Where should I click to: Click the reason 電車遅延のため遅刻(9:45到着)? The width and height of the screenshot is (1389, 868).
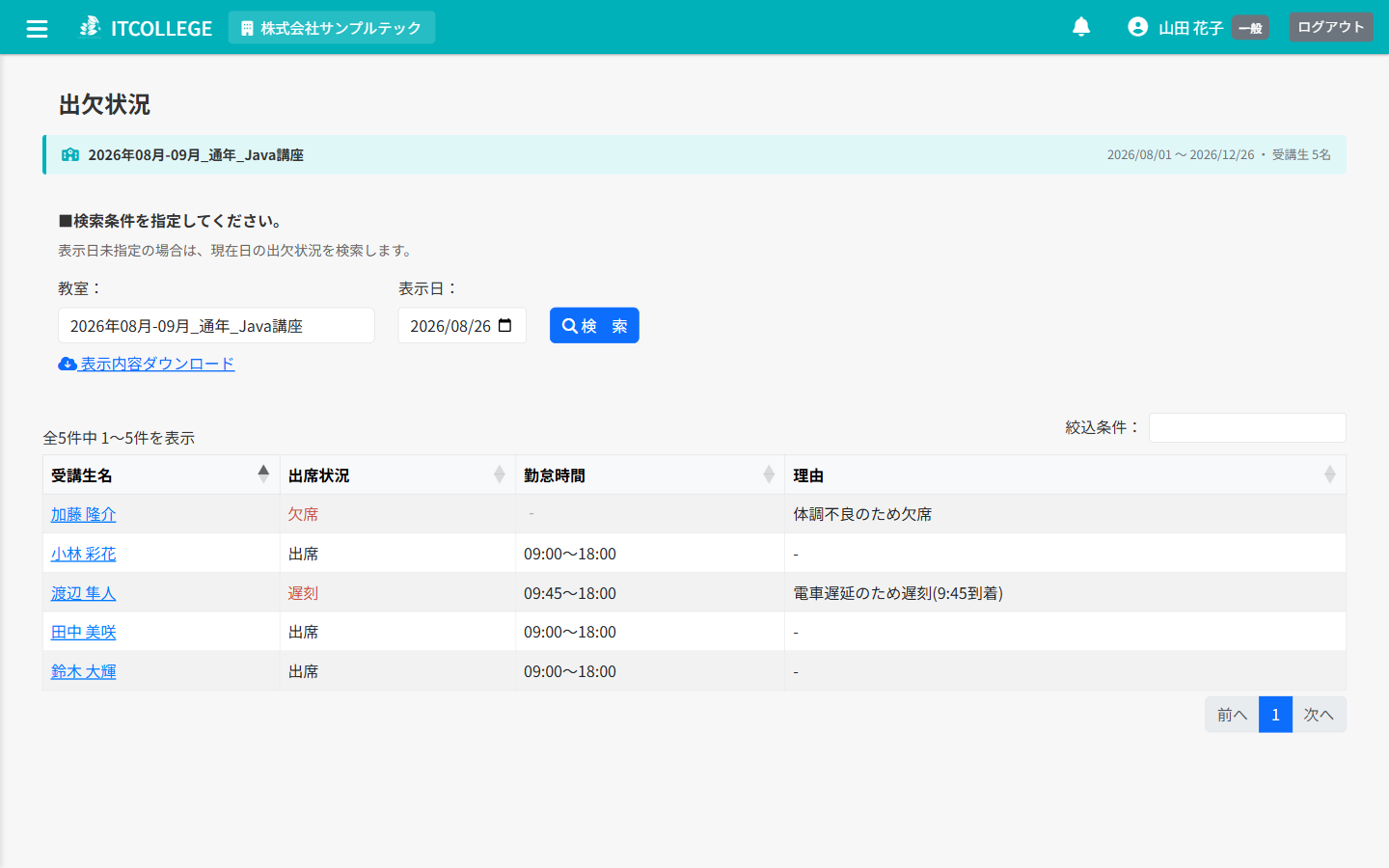pyautogui.click(x=898, y=593)
